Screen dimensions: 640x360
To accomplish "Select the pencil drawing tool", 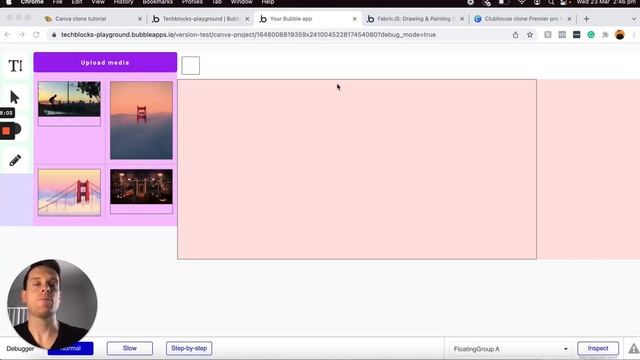I will pos(15,160).
